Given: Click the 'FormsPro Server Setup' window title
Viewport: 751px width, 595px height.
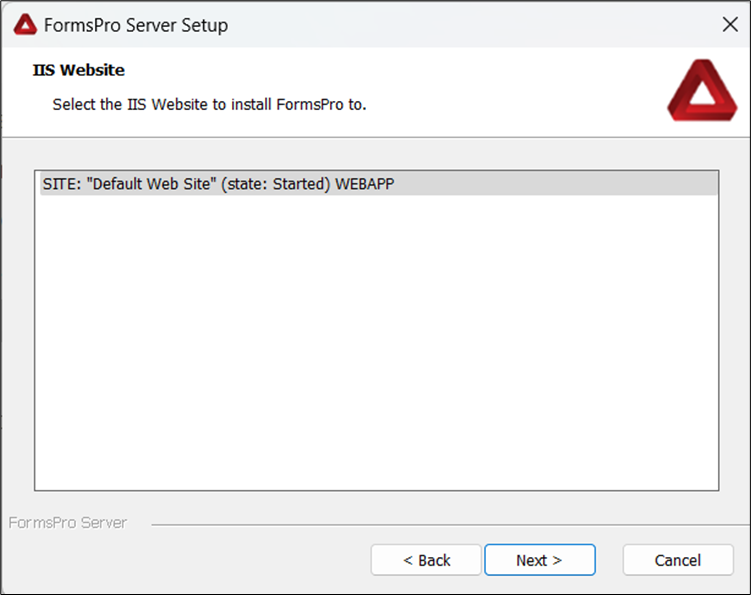Looking at the screenshot, I should pyautogui.click(x=136, y=25).
